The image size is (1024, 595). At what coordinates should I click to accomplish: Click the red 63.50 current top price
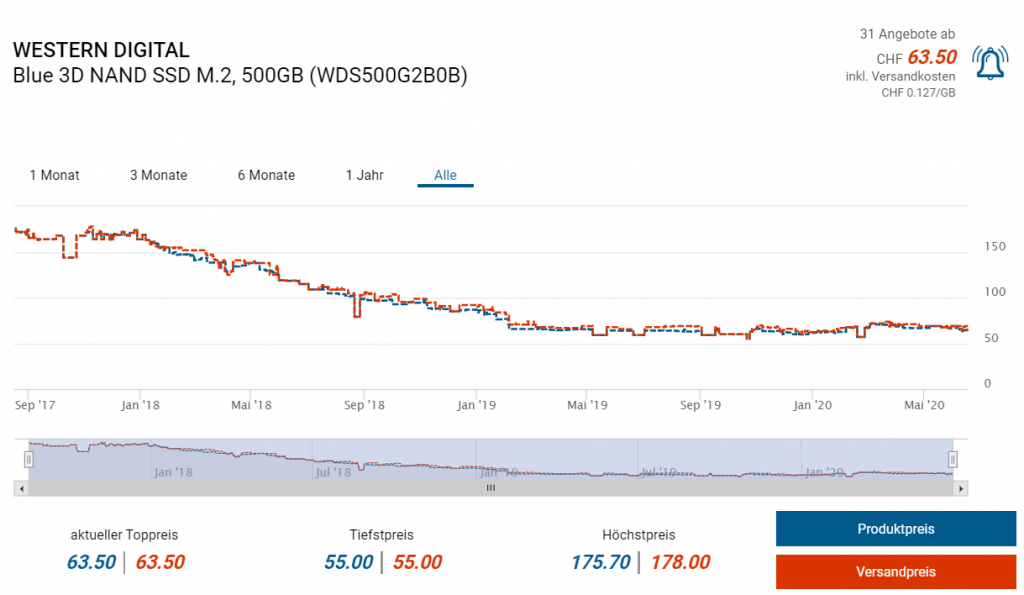coord(160,562)
